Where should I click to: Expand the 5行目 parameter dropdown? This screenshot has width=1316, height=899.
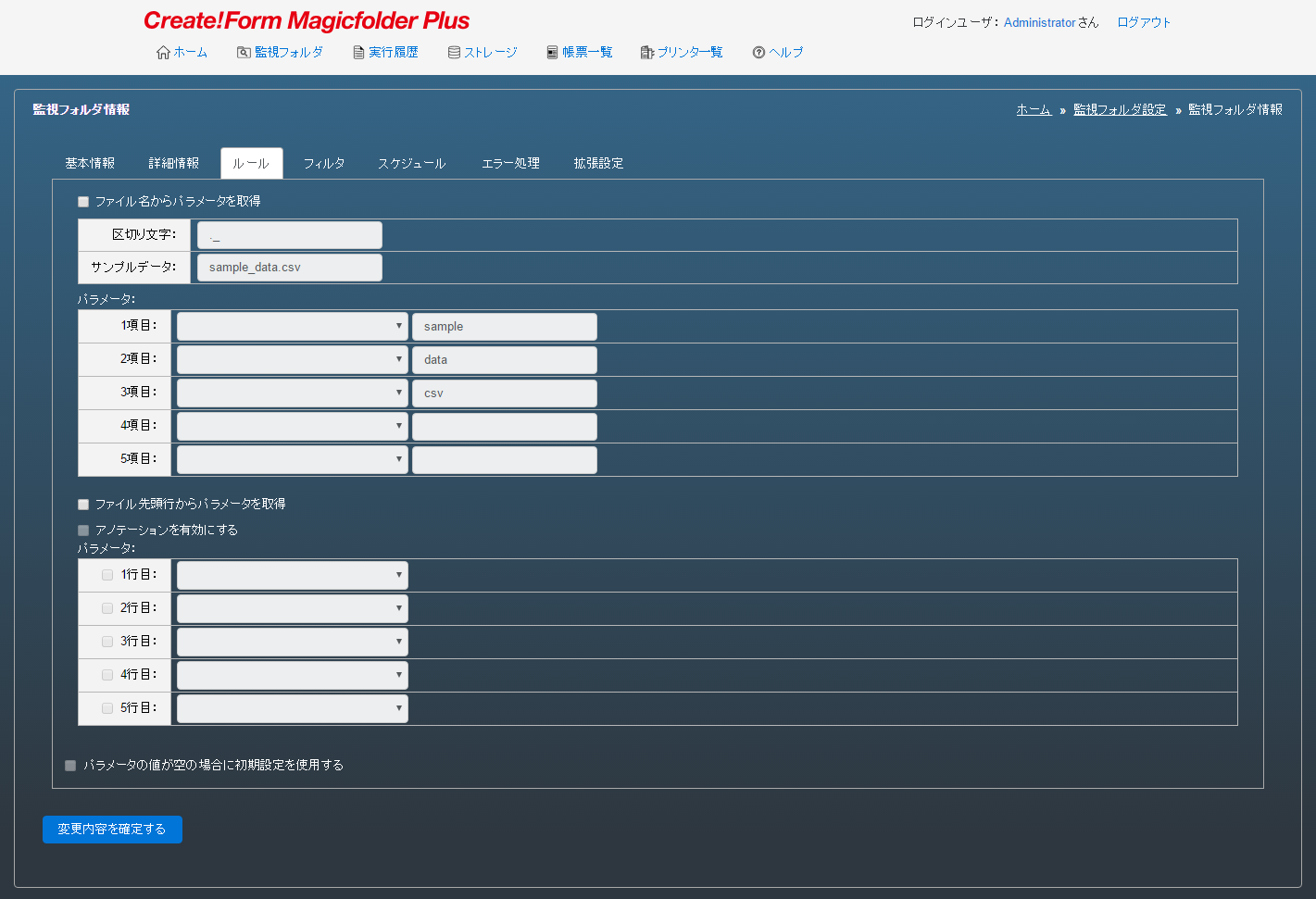293,709
